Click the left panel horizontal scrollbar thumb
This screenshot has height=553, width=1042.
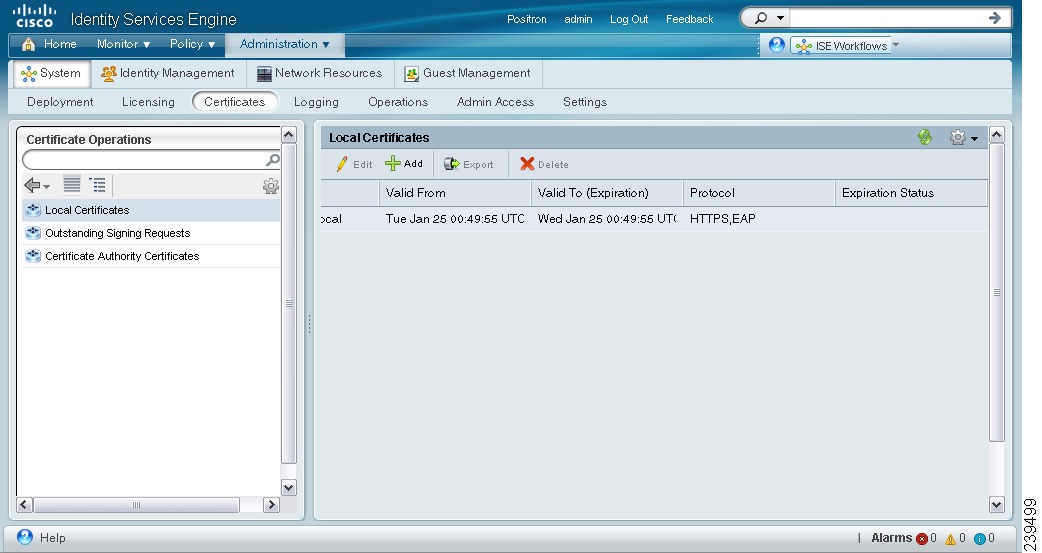click(x=136, y=504)
